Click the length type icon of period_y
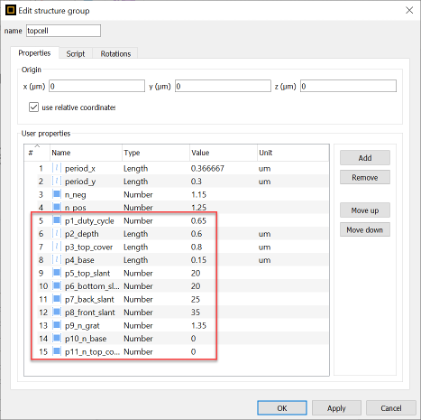This screenshot has width=422, height=420. tap(57, 181)
